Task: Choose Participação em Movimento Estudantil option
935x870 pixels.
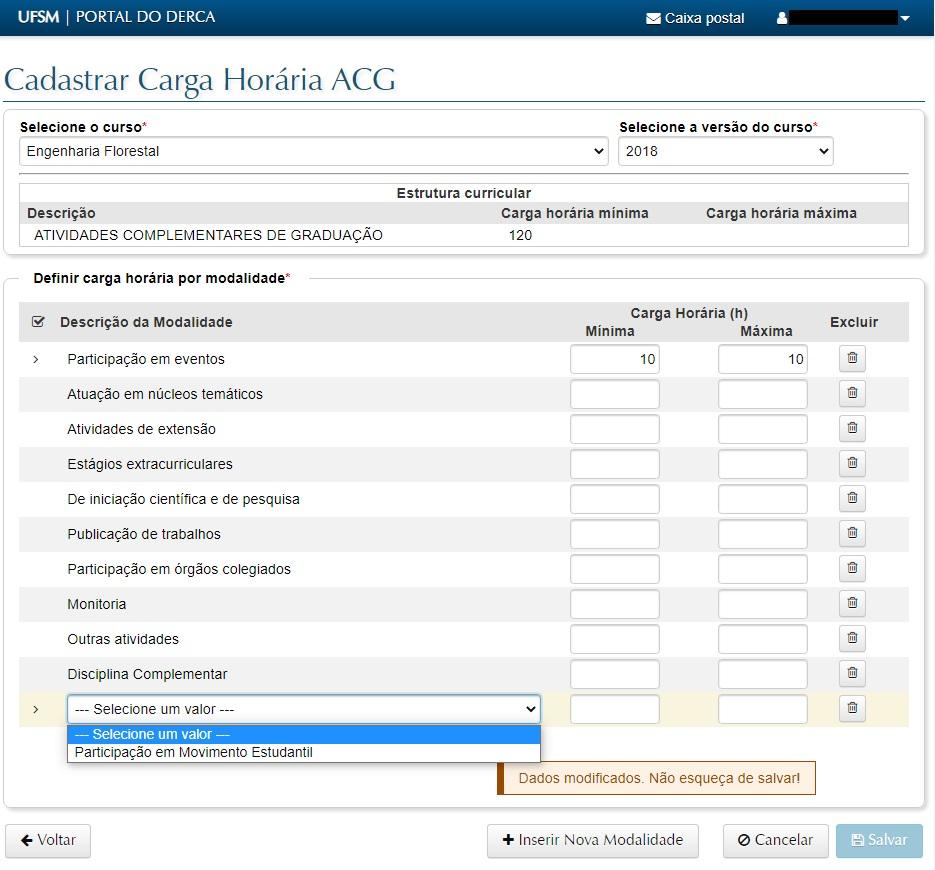Action: (x=194, y=752)
